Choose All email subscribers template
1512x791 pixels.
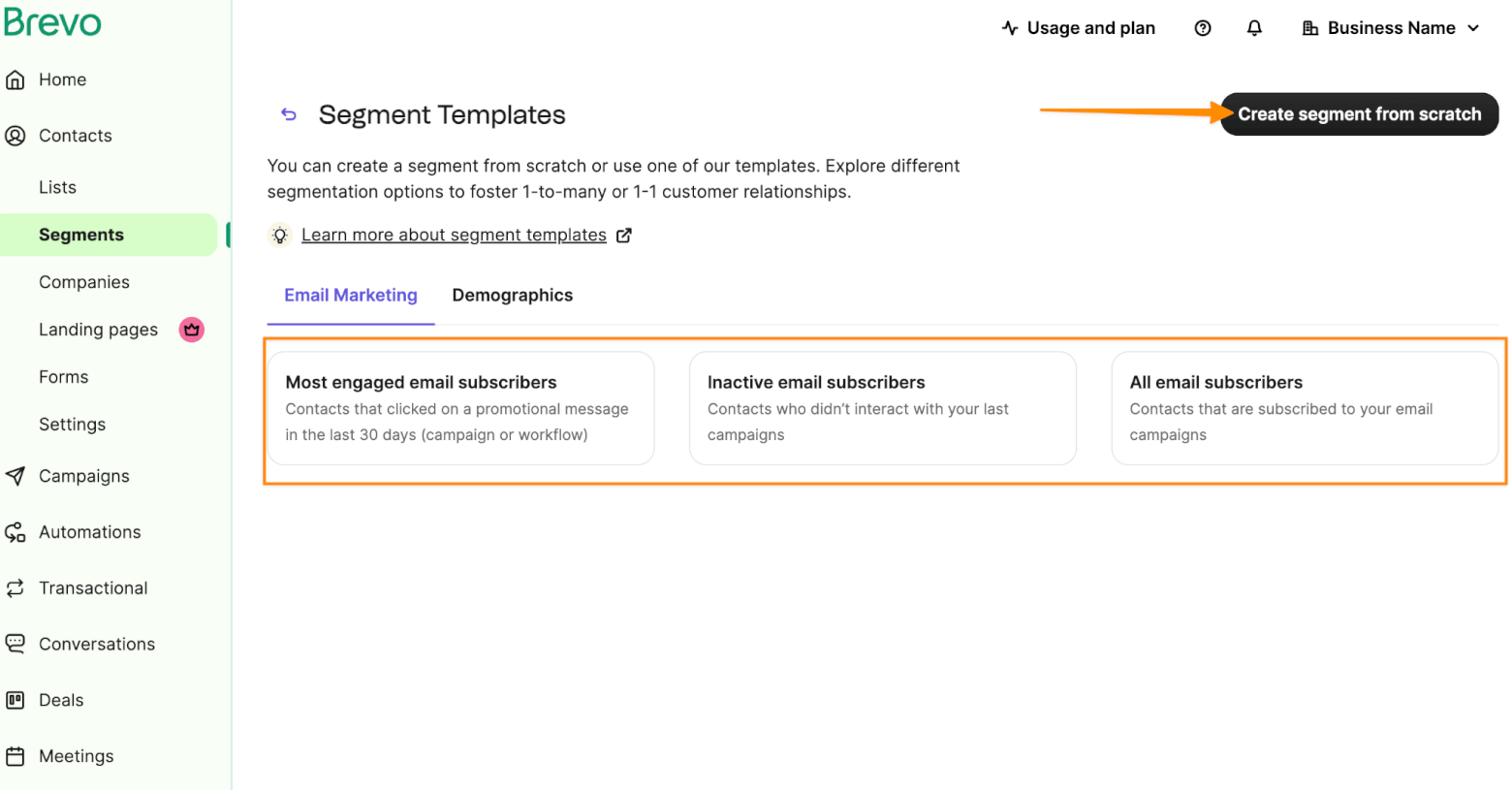point(1305,408)
